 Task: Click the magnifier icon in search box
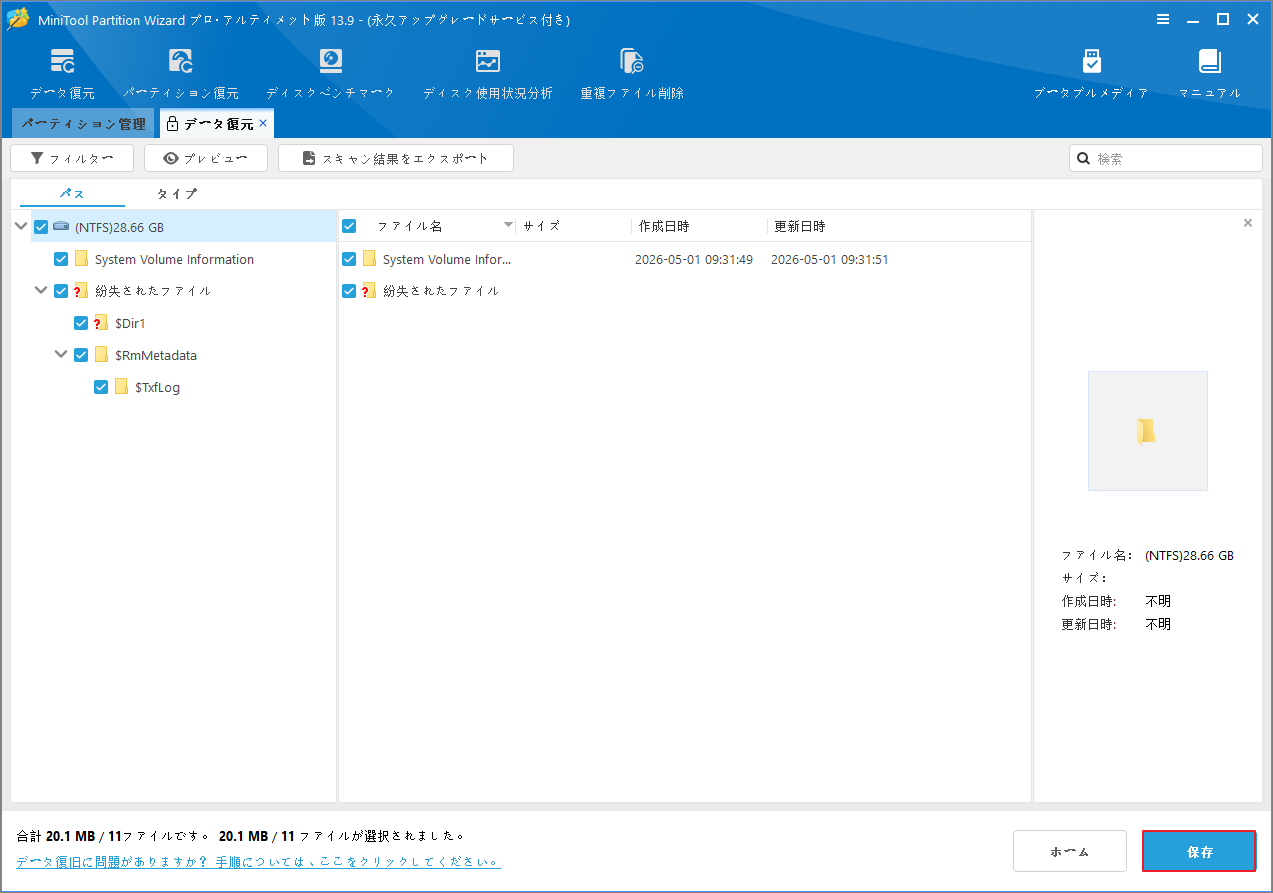pyautogui.click(x=1083, y=158)
